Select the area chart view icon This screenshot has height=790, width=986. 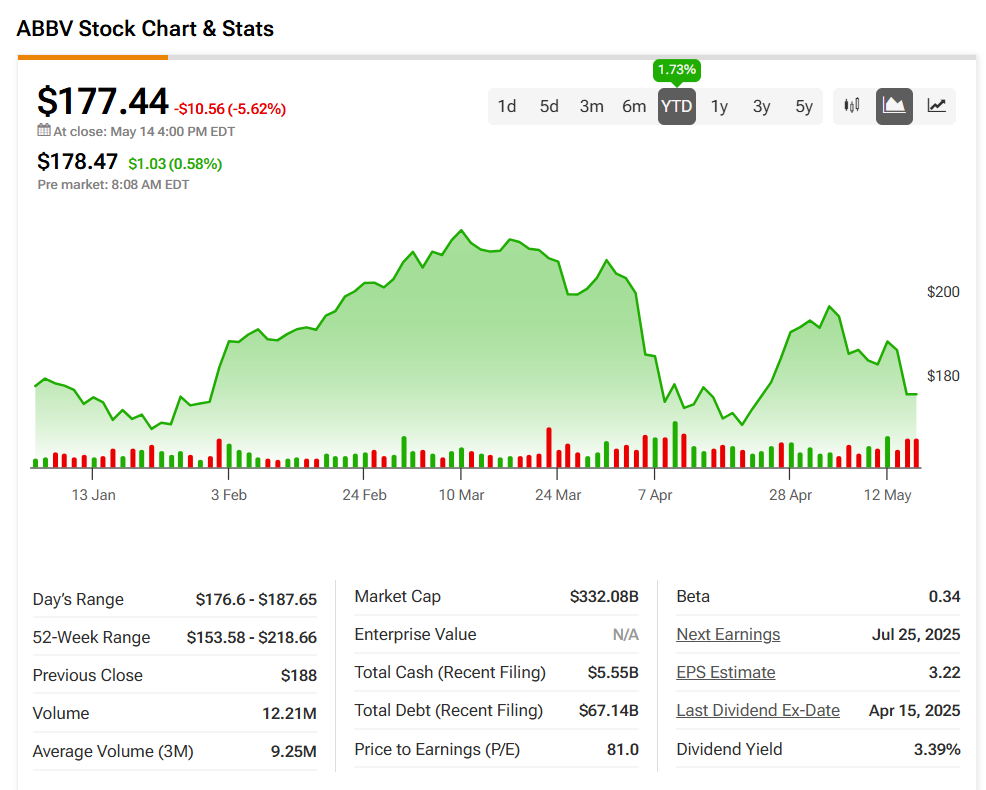(x=894, y=106)
